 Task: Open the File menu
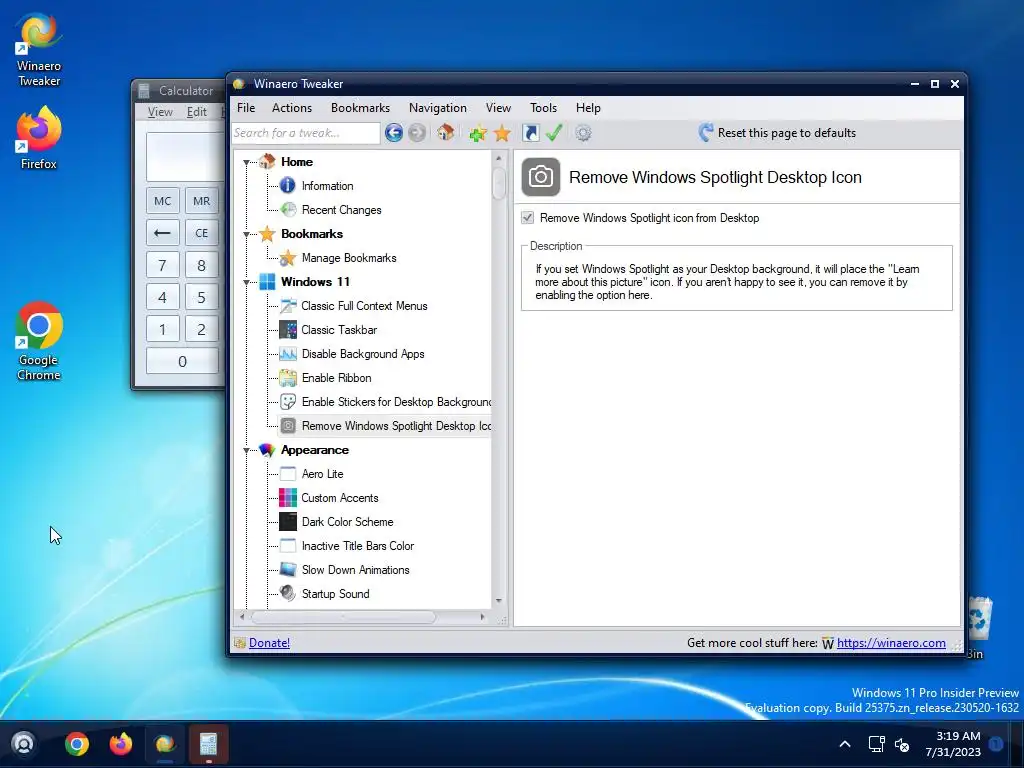click(x=246, y=108)
